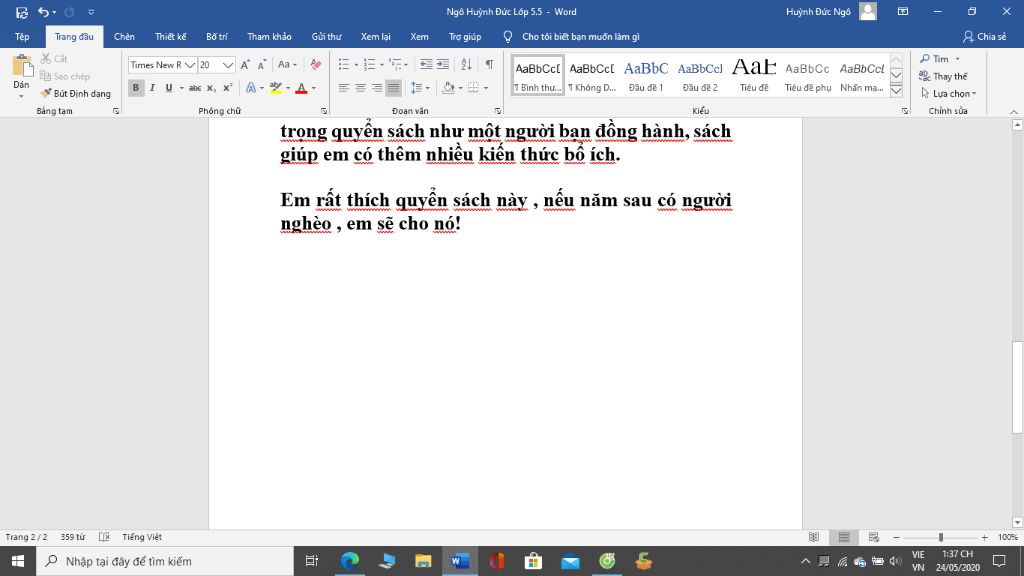
Task: Increase paragraph indent
Action: (x=443, y=65)
